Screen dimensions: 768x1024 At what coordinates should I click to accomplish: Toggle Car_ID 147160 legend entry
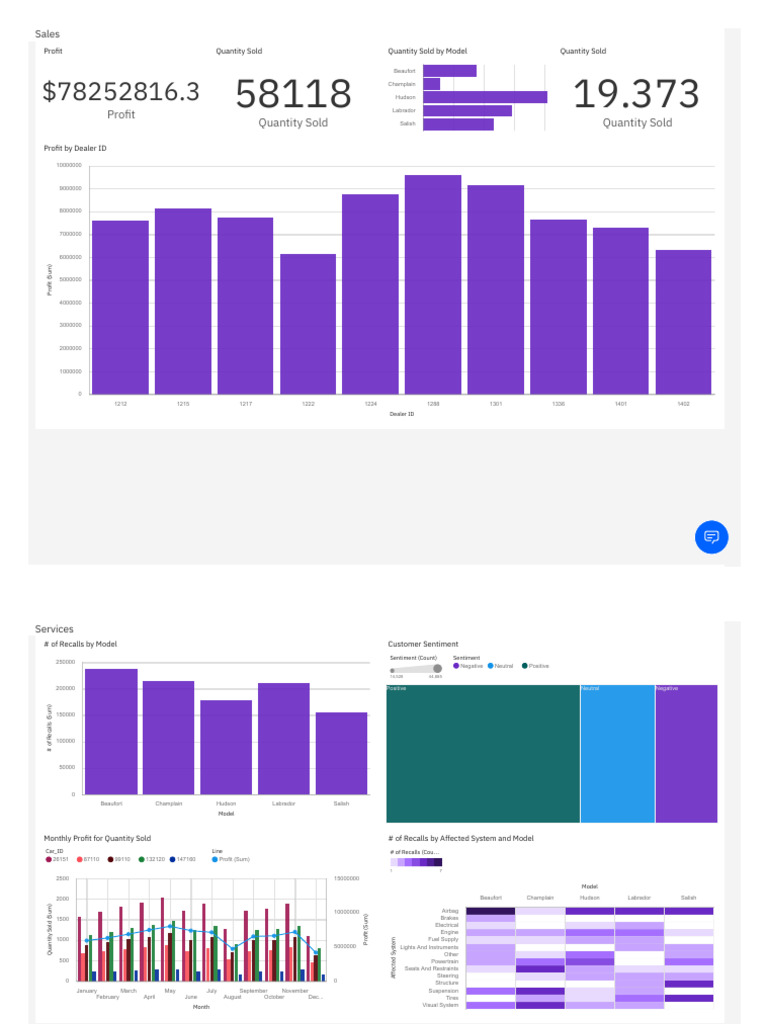coord(183,859)
